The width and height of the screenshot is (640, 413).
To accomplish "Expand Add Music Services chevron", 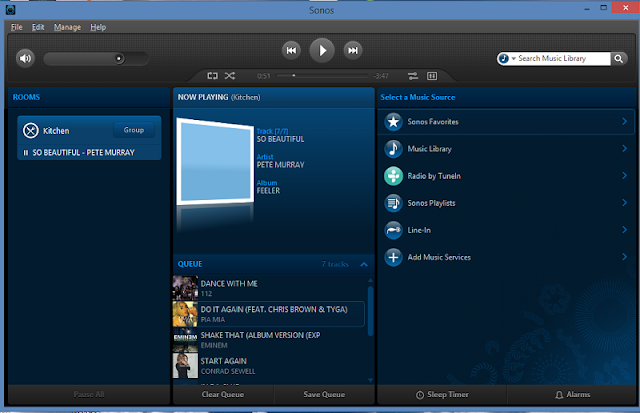I will coord(624,257).
